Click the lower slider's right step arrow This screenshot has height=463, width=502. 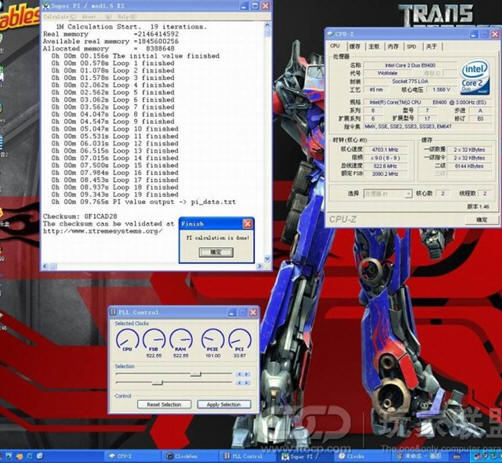coord(247,383)
